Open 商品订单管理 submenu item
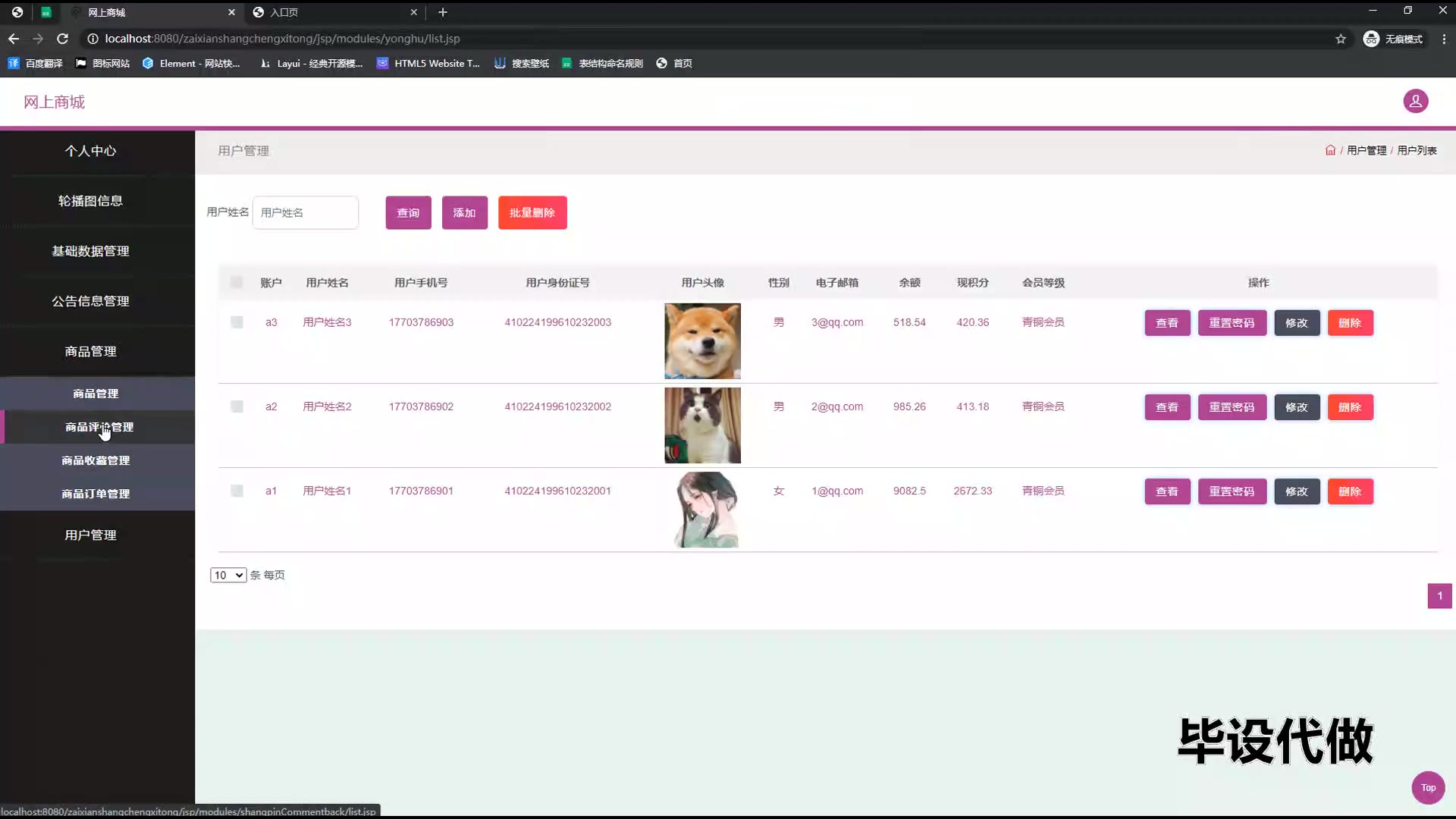The height and width of the screenshot is (819, 1456). click(96, 494)
